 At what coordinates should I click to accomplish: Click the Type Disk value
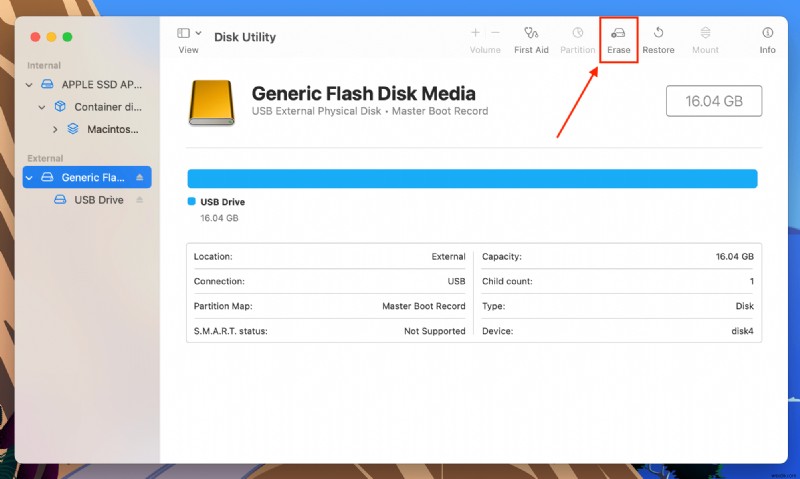click(x=745, y=306)
